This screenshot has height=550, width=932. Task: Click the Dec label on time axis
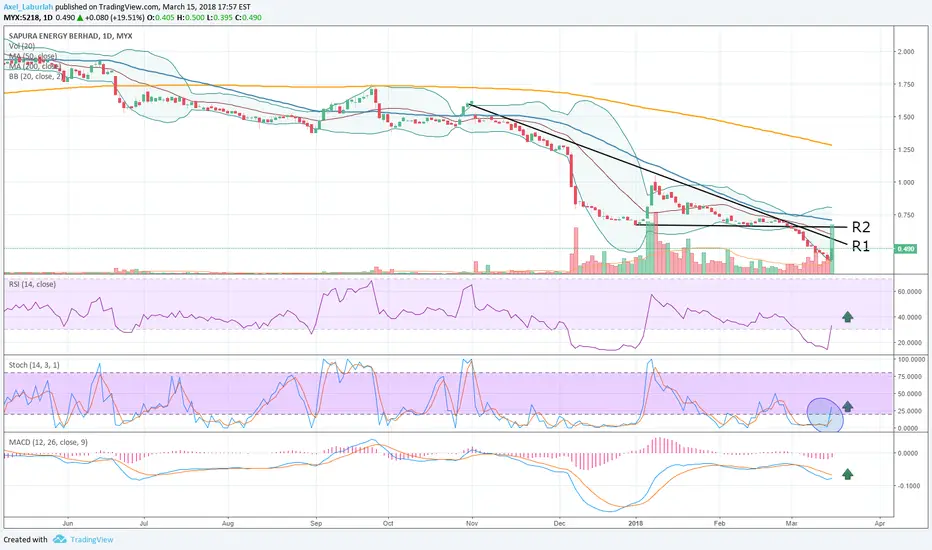tap(559, 523)
